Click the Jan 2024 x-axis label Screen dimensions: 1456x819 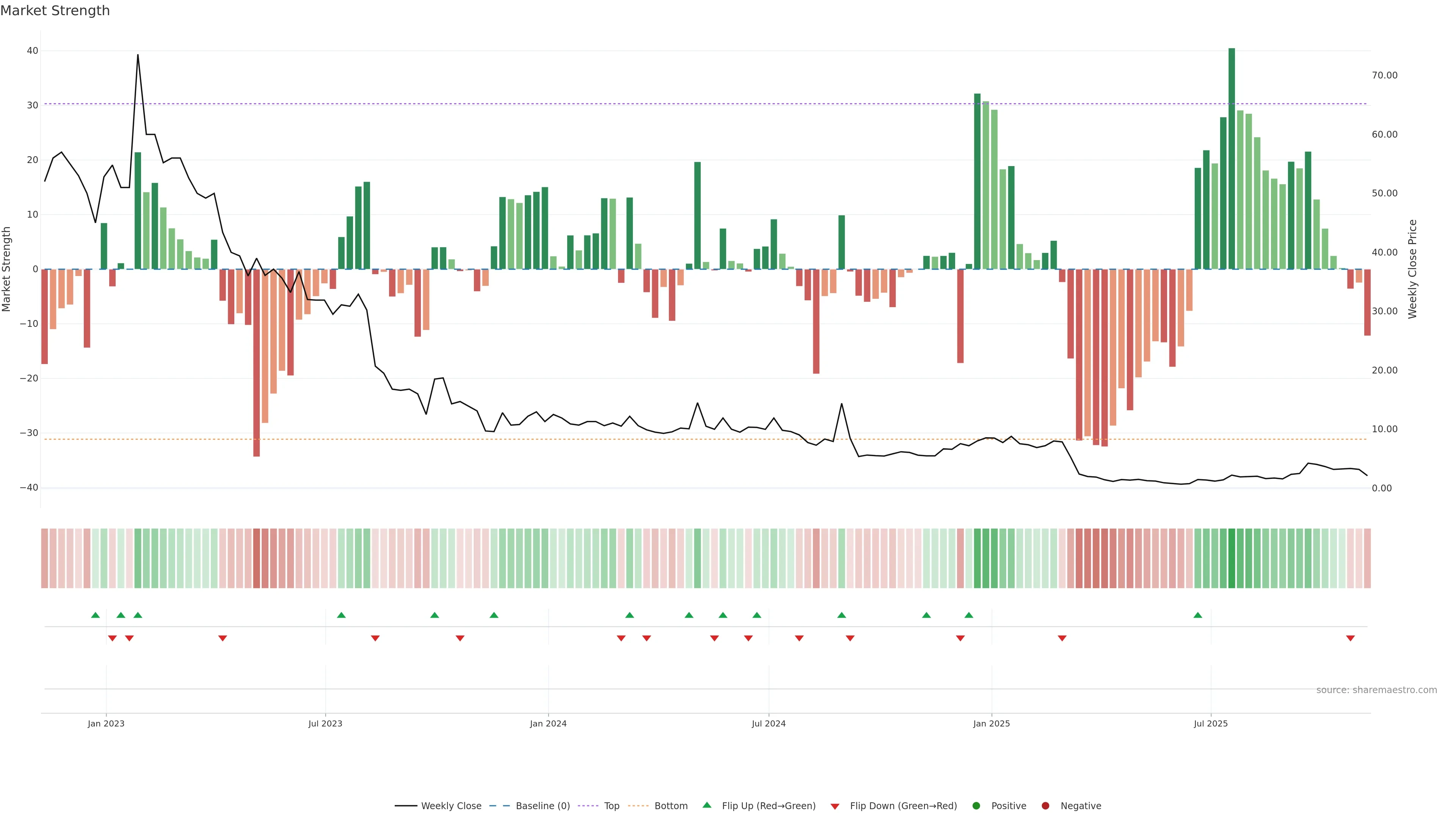click(x=548, y=723)
